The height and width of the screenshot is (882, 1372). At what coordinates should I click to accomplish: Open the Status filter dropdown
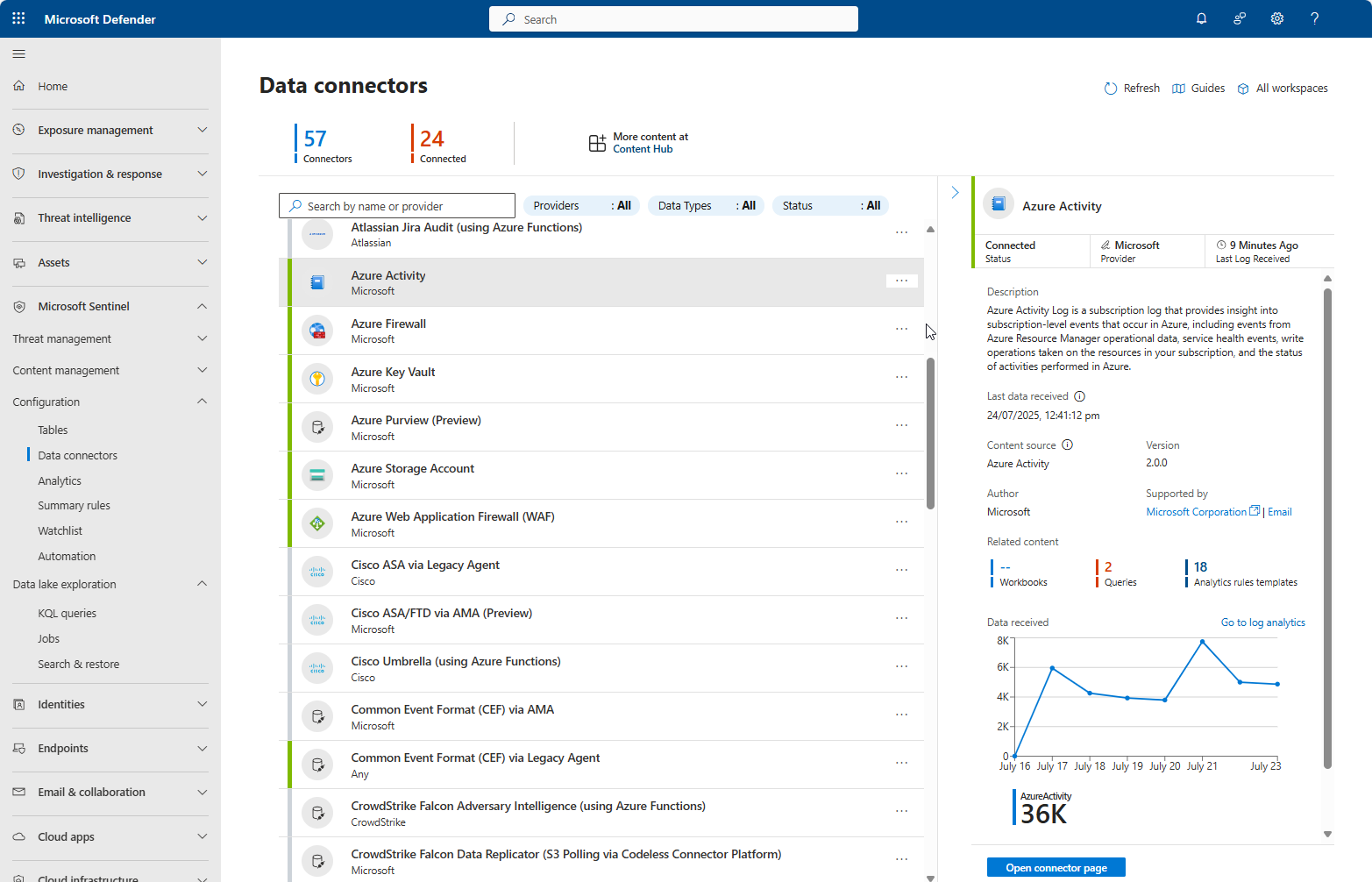pos(830,206)
